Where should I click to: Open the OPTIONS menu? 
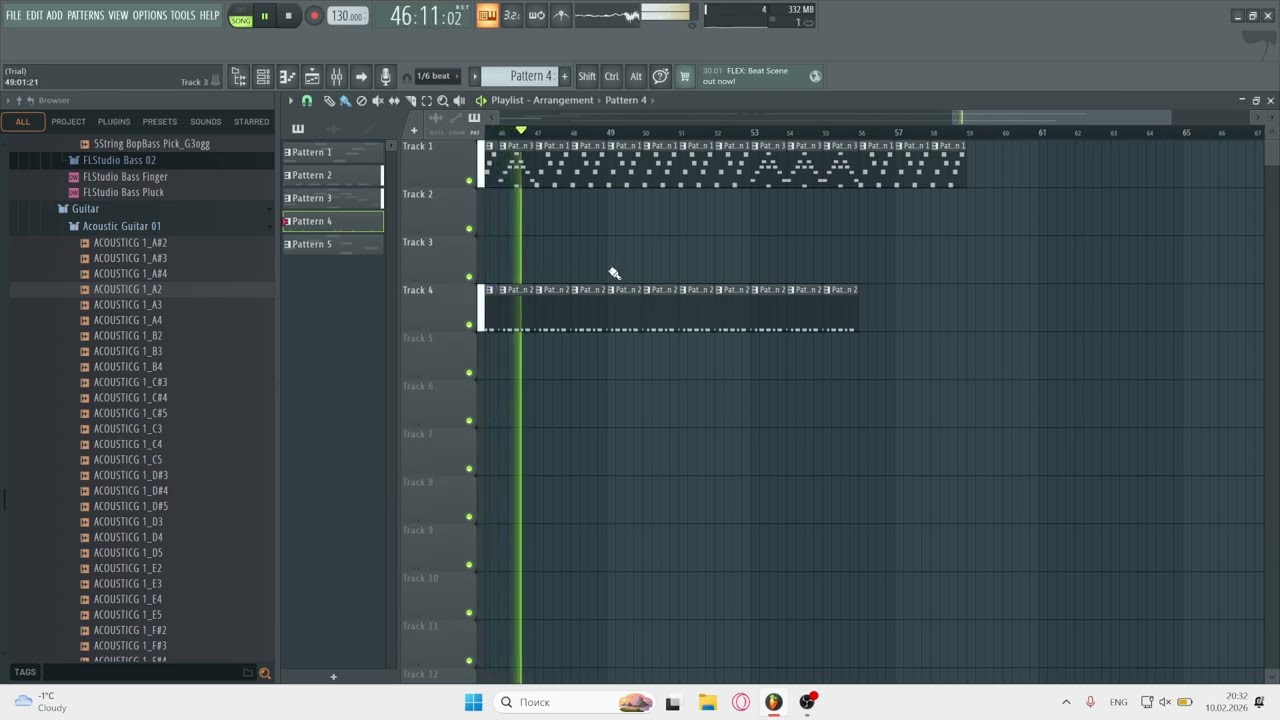[x=150, y=15]
